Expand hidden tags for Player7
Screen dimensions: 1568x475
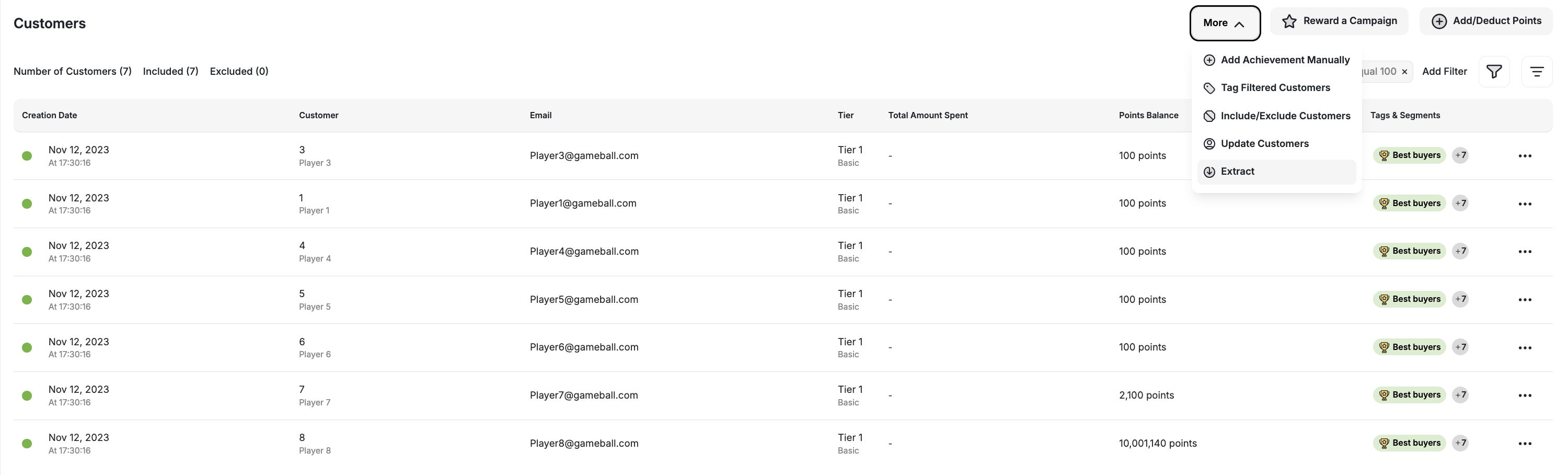1461,394
